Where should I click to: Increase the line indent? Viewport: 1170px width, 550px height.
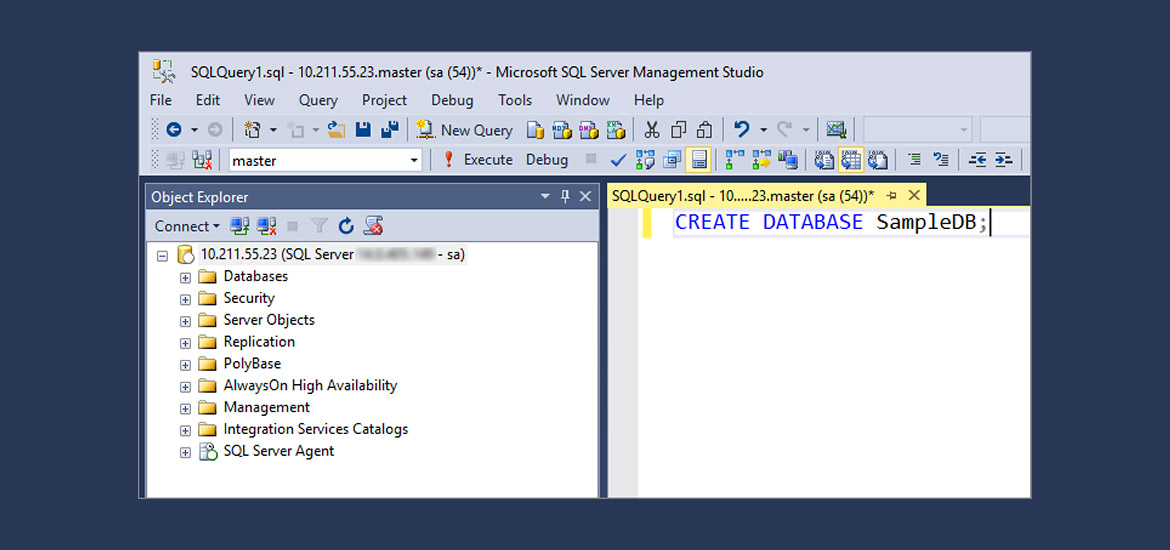point(1004,160)
